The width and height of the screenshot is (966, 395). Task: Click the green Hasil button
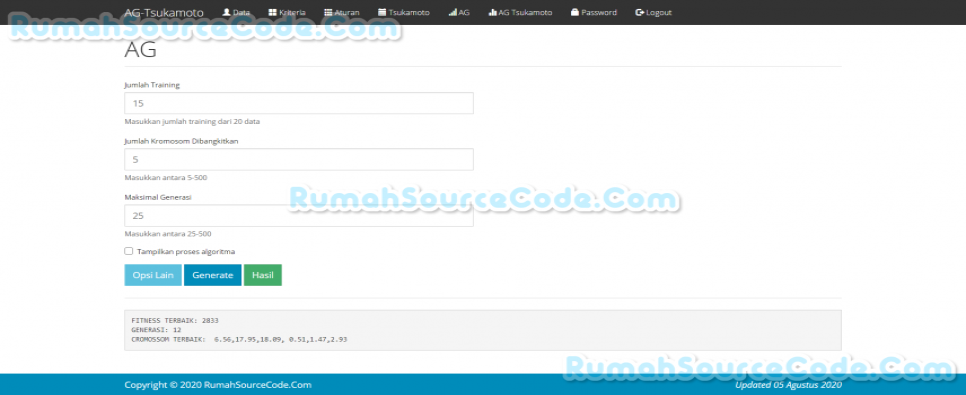(x=262, y=275)
